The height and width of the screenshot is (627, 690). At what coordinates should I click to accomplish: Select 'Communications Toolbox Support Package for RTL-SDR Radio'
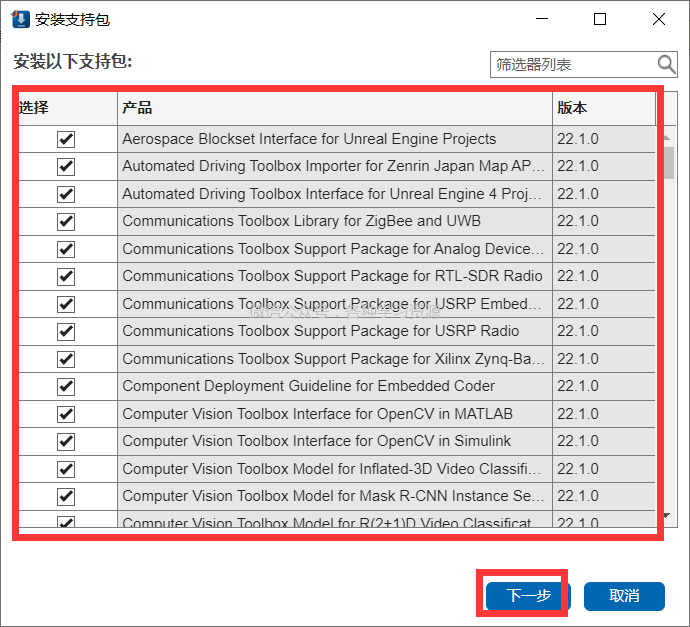pos(332,276)
